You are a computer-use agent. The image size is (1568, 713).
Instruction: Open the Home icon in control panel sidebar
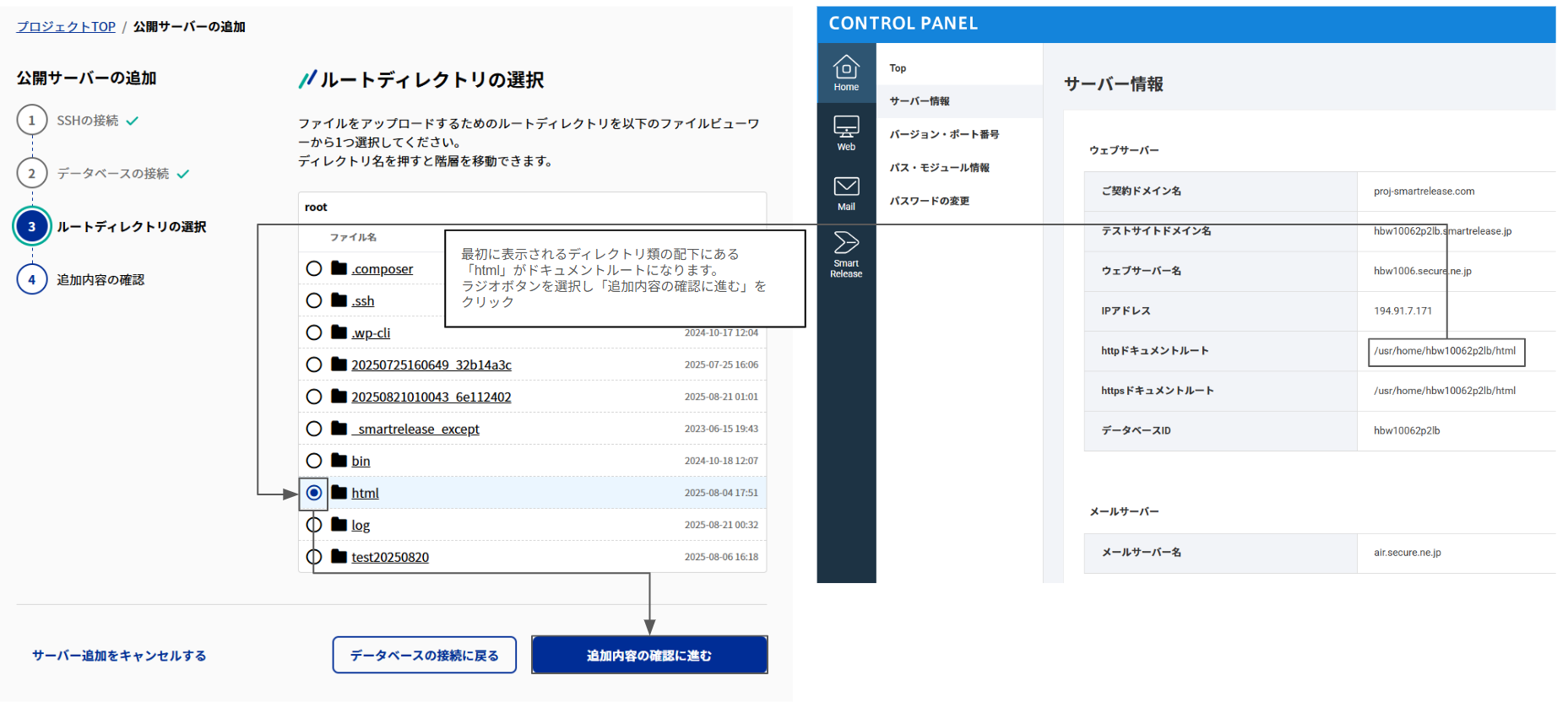(846, 68)
